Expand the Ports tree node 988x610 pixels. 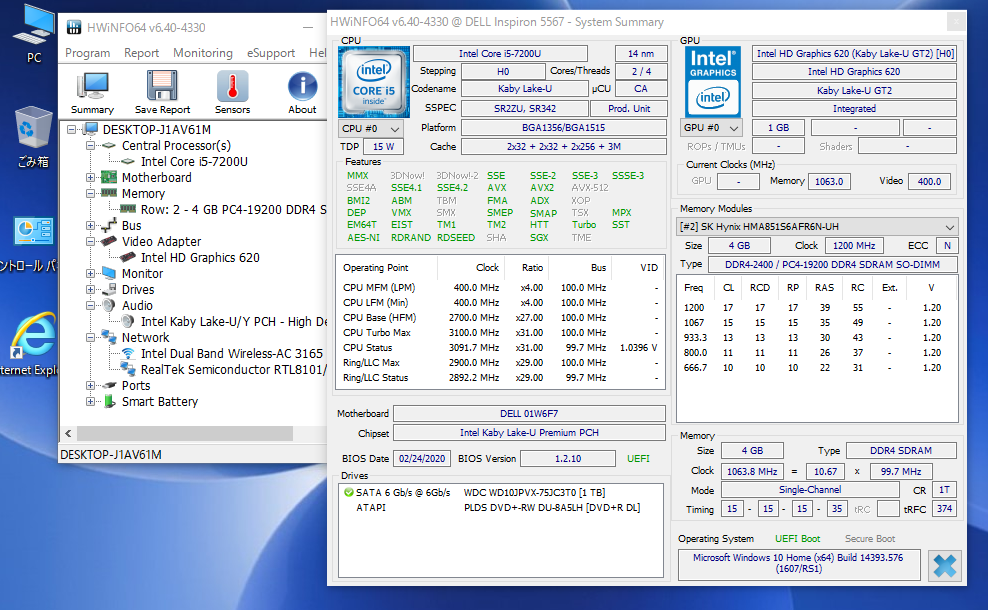click(x=90, y=386)
